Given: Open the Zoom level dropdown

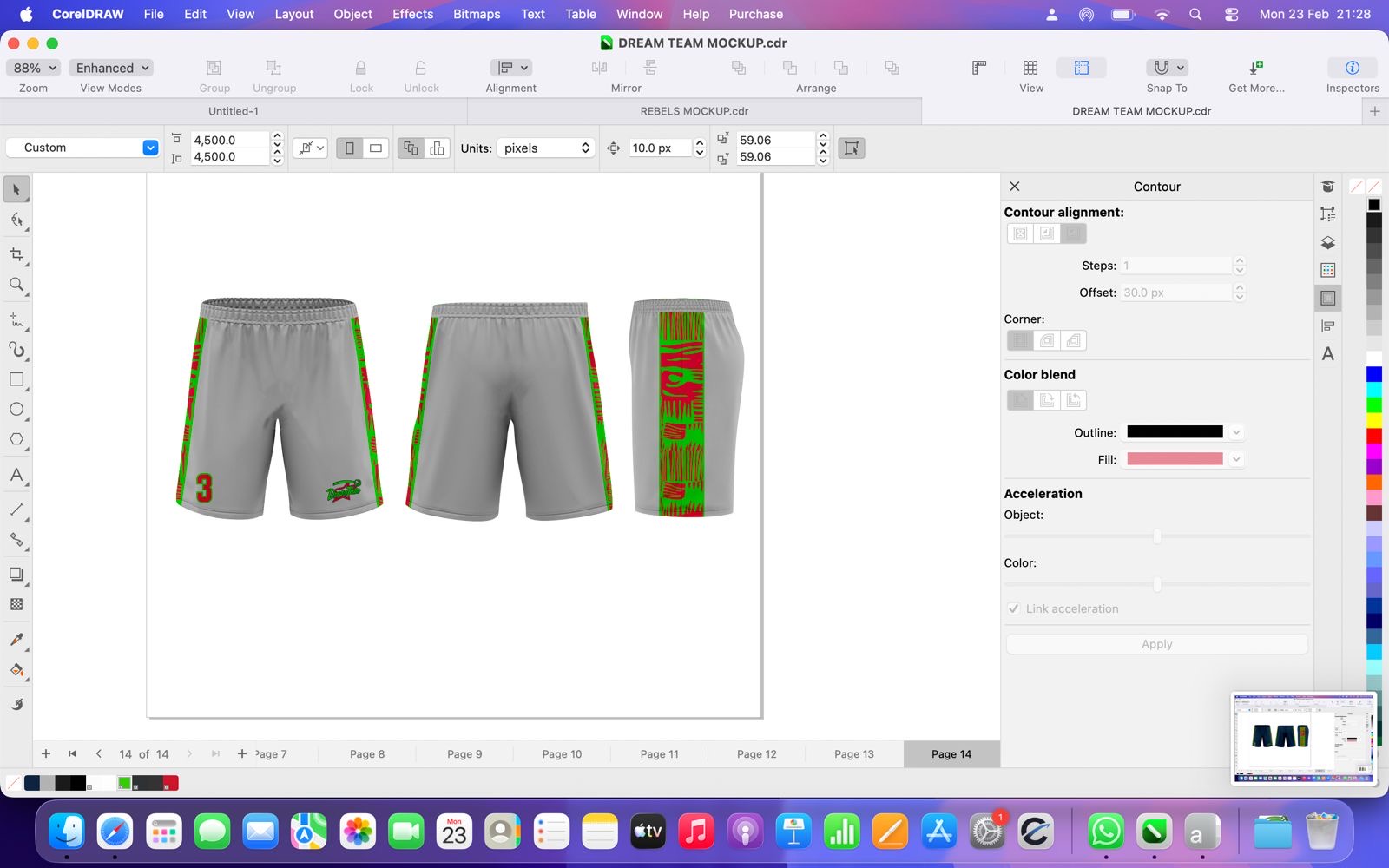Looking at the screenshot, I should (34, 68).
